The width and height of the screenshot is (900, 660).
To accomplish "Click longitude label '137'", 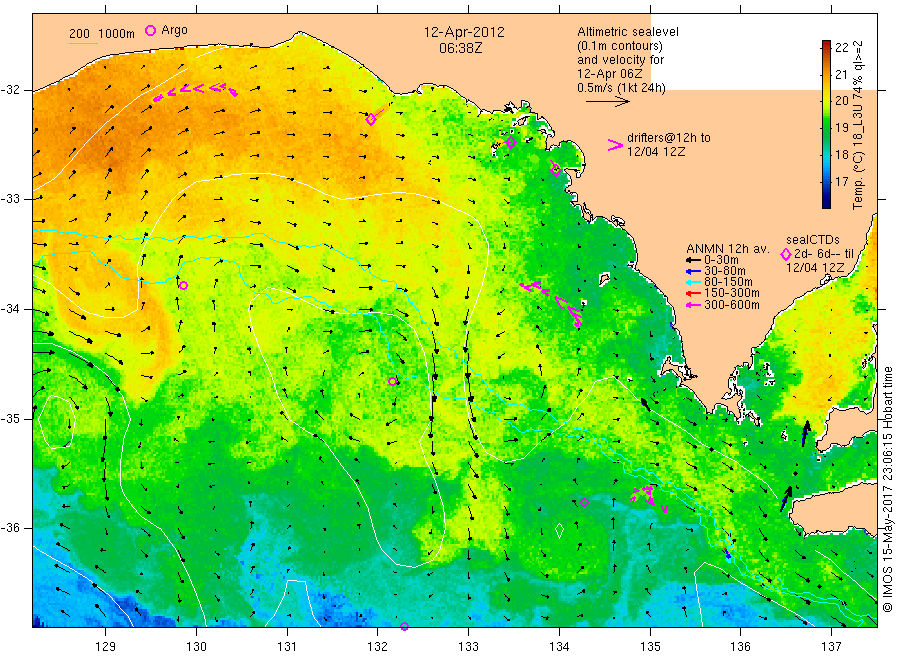I will tap(831, 647).
